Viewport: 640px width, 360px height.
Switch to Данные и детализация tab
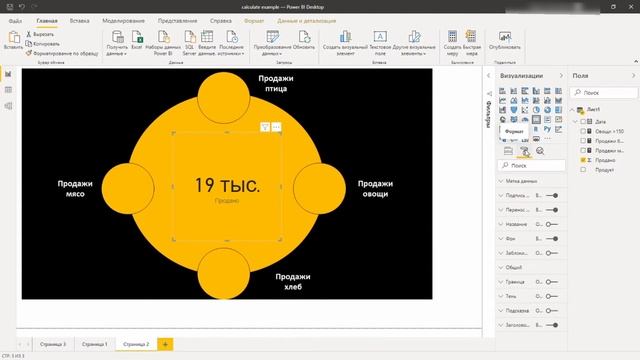pos(307,21)
